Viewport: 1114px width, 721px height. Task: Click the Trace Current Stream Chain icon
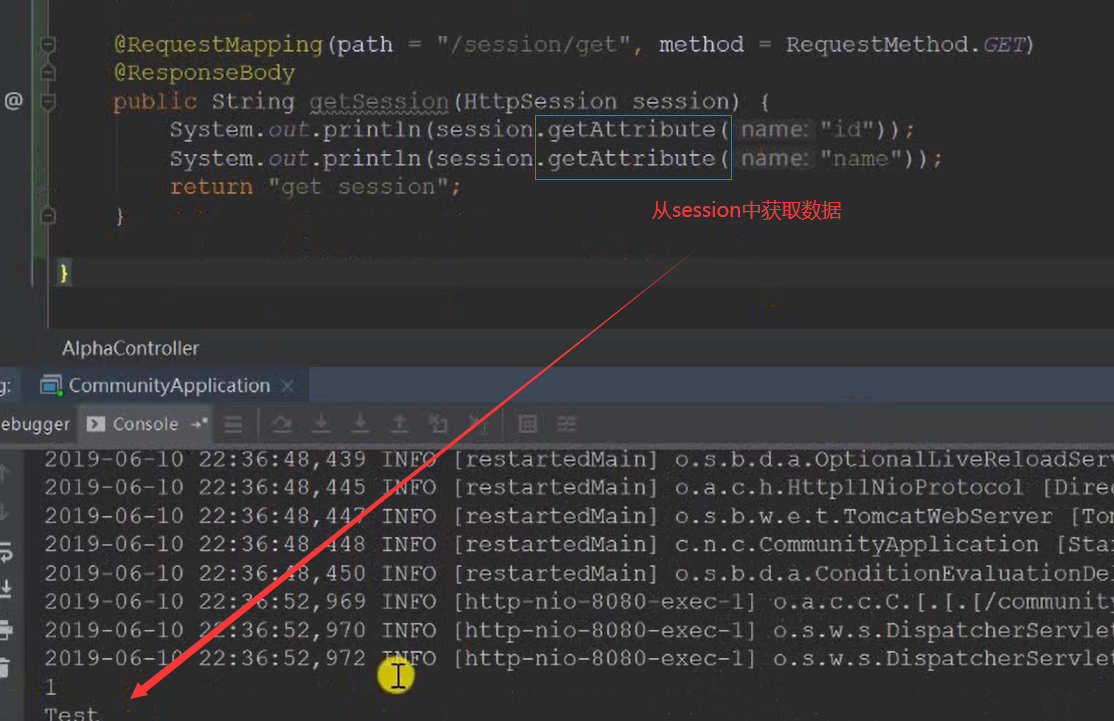pos(567,424)
